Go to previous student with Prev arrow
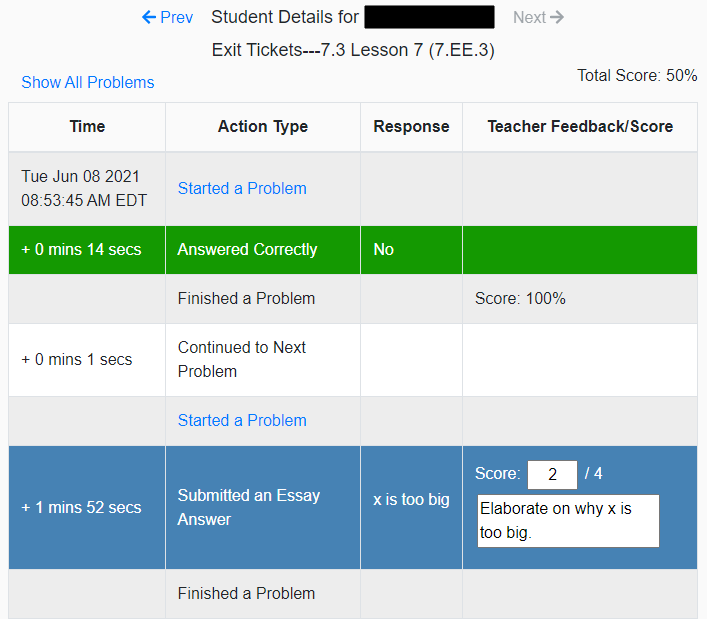 [167, 17]
